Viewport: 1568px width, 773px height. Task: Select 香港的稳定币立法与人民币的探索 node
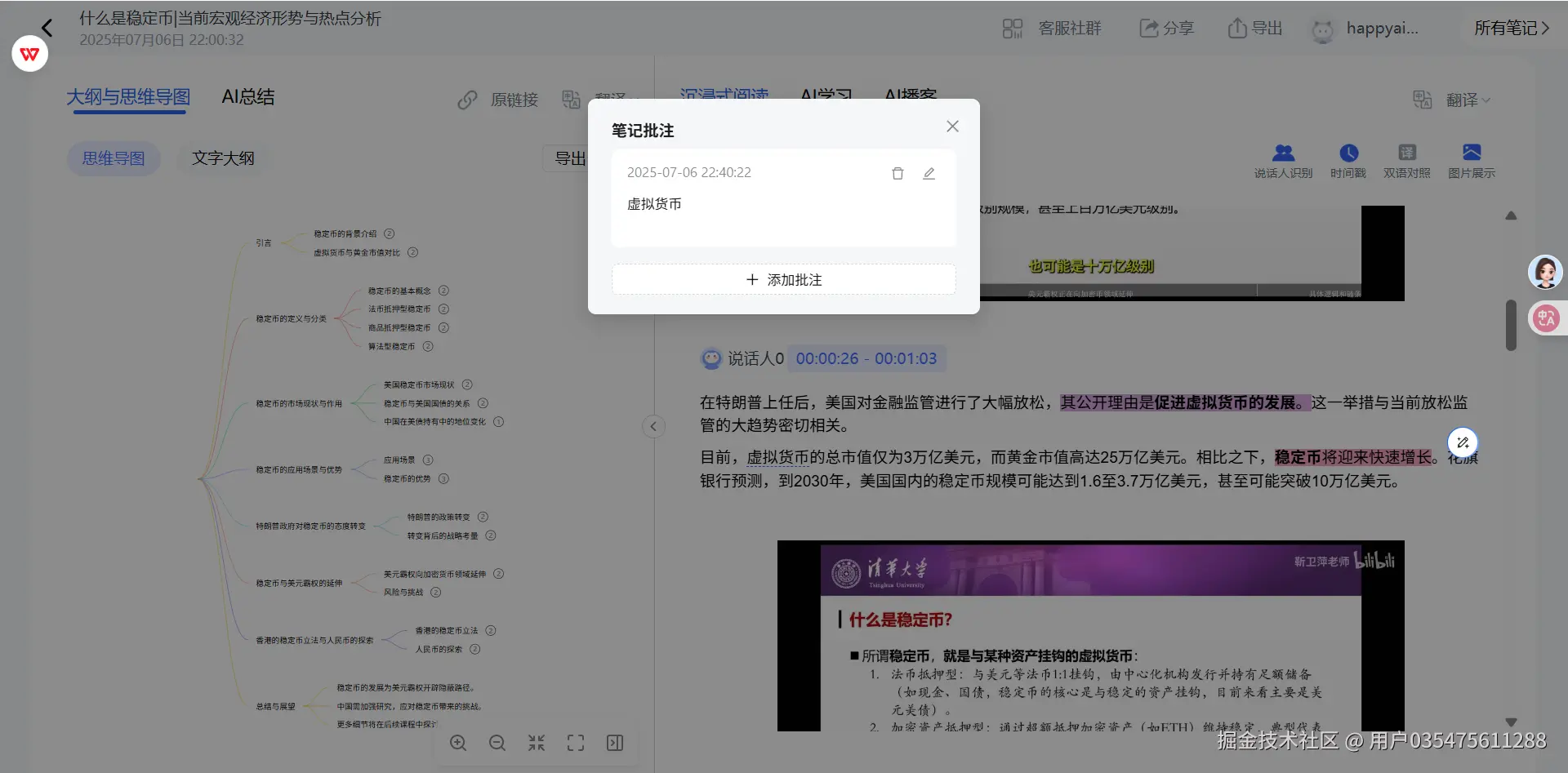coord(314,641)
